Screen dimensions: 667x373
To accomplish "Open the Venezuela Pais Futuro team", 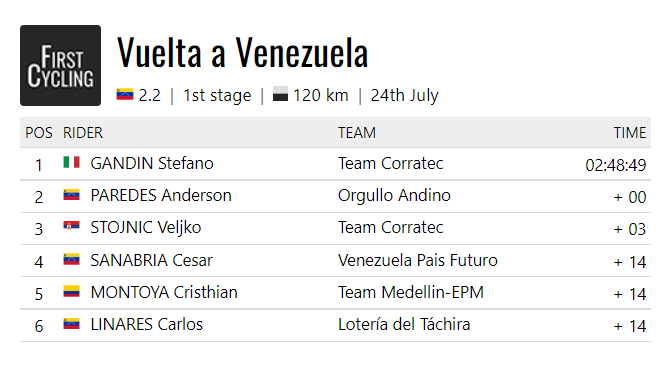I will (418, 260).
